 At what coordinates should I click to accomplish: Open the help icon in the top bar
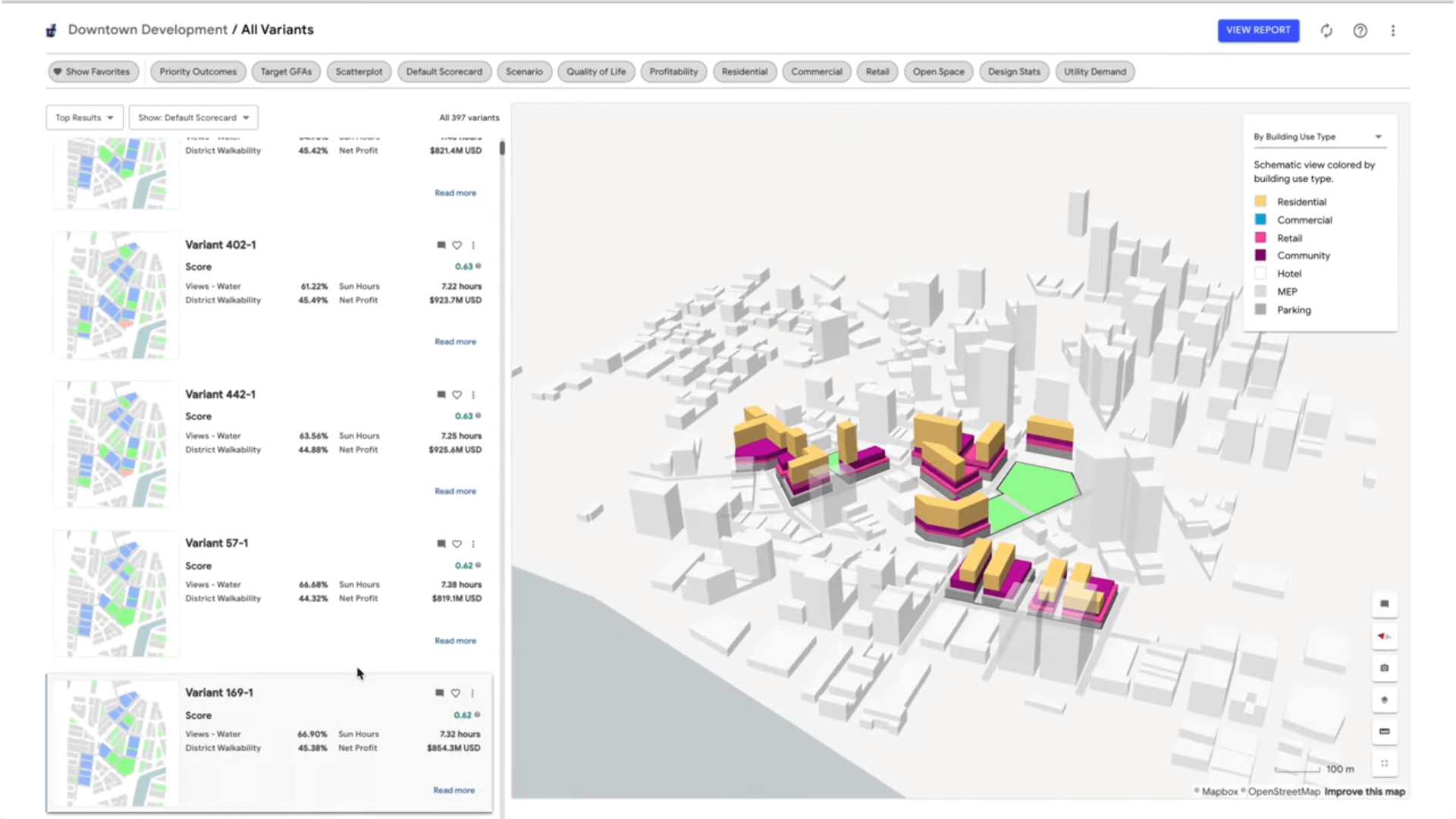pyautogui.click(x=1360, y=30)
